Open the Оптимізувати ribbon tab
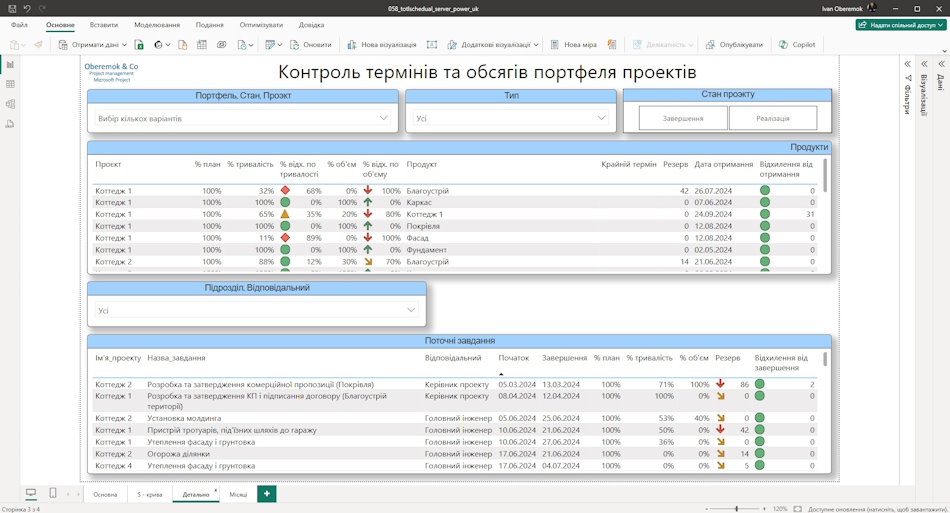Screen dimensions: 950x513 (261, 25)
